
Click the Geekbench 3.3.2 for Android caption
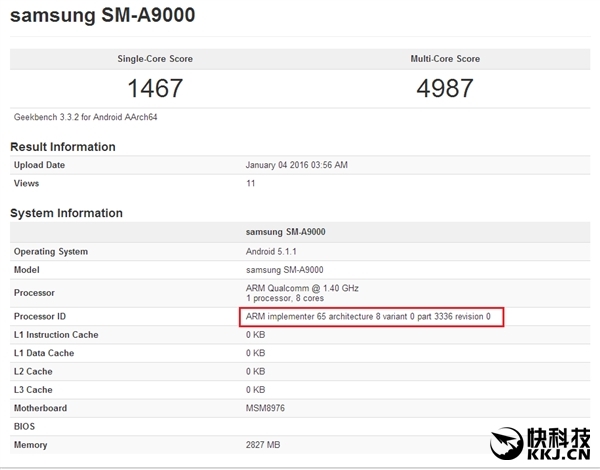(85, 117)
